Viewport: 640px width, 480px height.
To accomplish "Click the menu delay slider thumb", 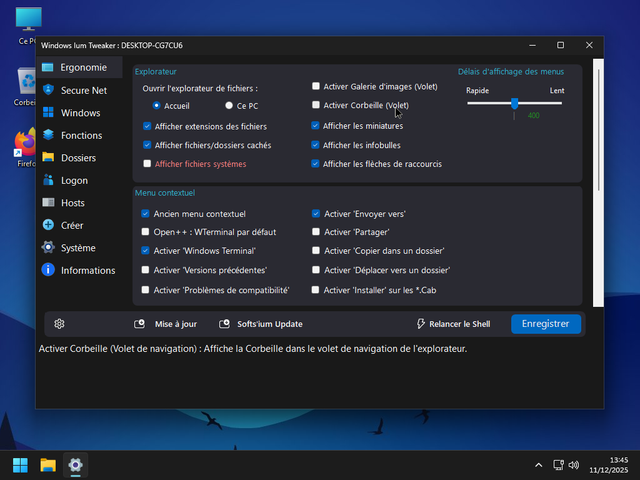I will click(515, 103).
